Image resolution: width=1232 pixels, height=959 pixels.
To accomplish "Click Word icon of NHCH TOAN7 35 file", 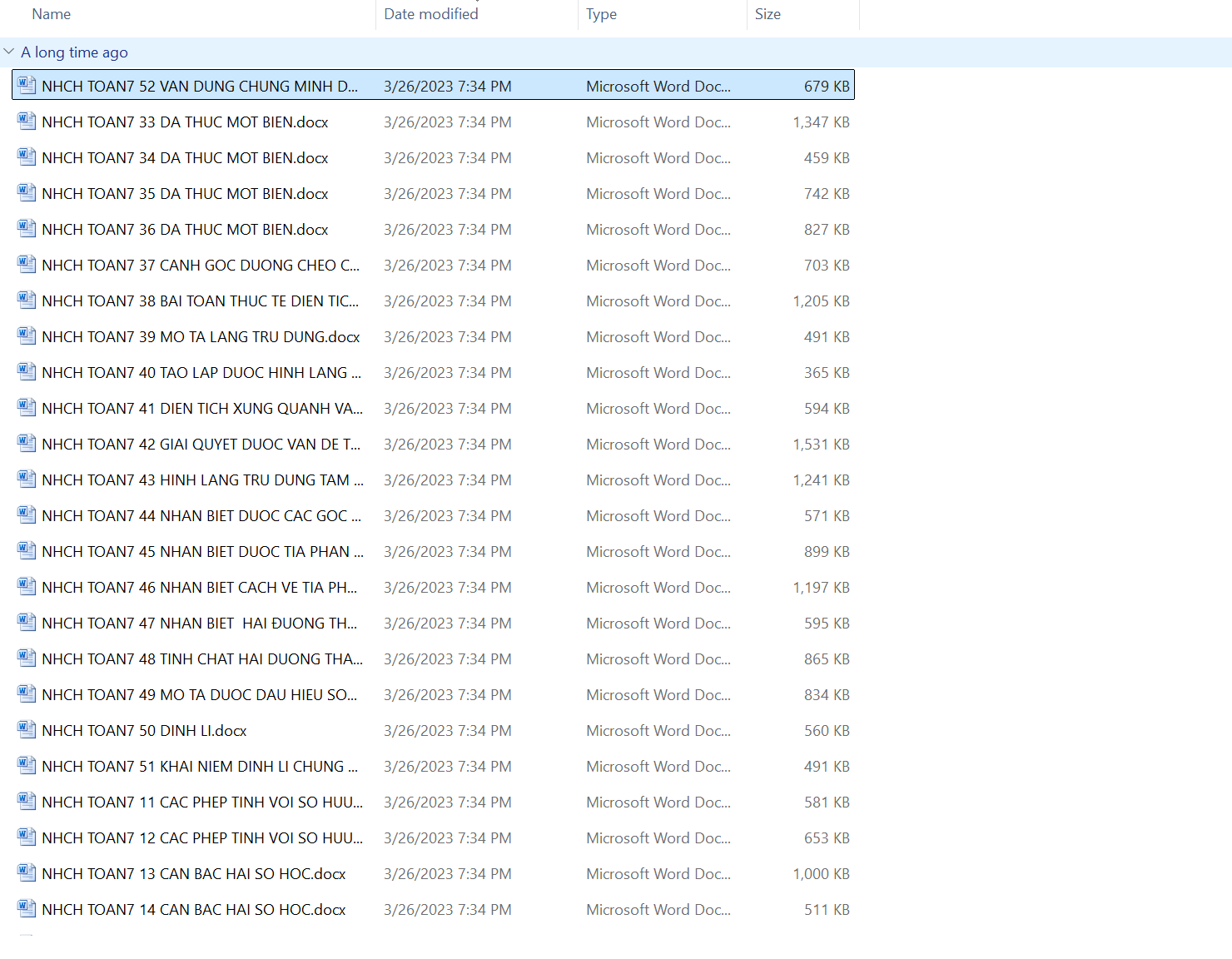I will 27,192.
